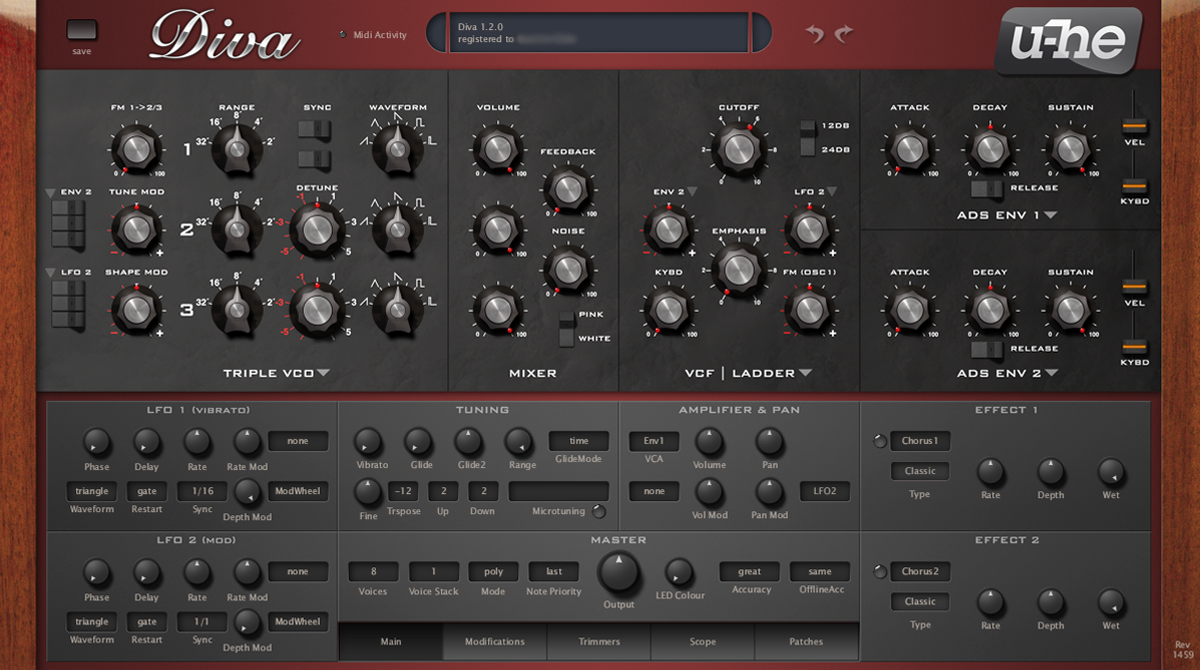This screenshot has height=670, width=1200.
Task: Click the Trspose -12 value box
Action: tap(404, 491)
